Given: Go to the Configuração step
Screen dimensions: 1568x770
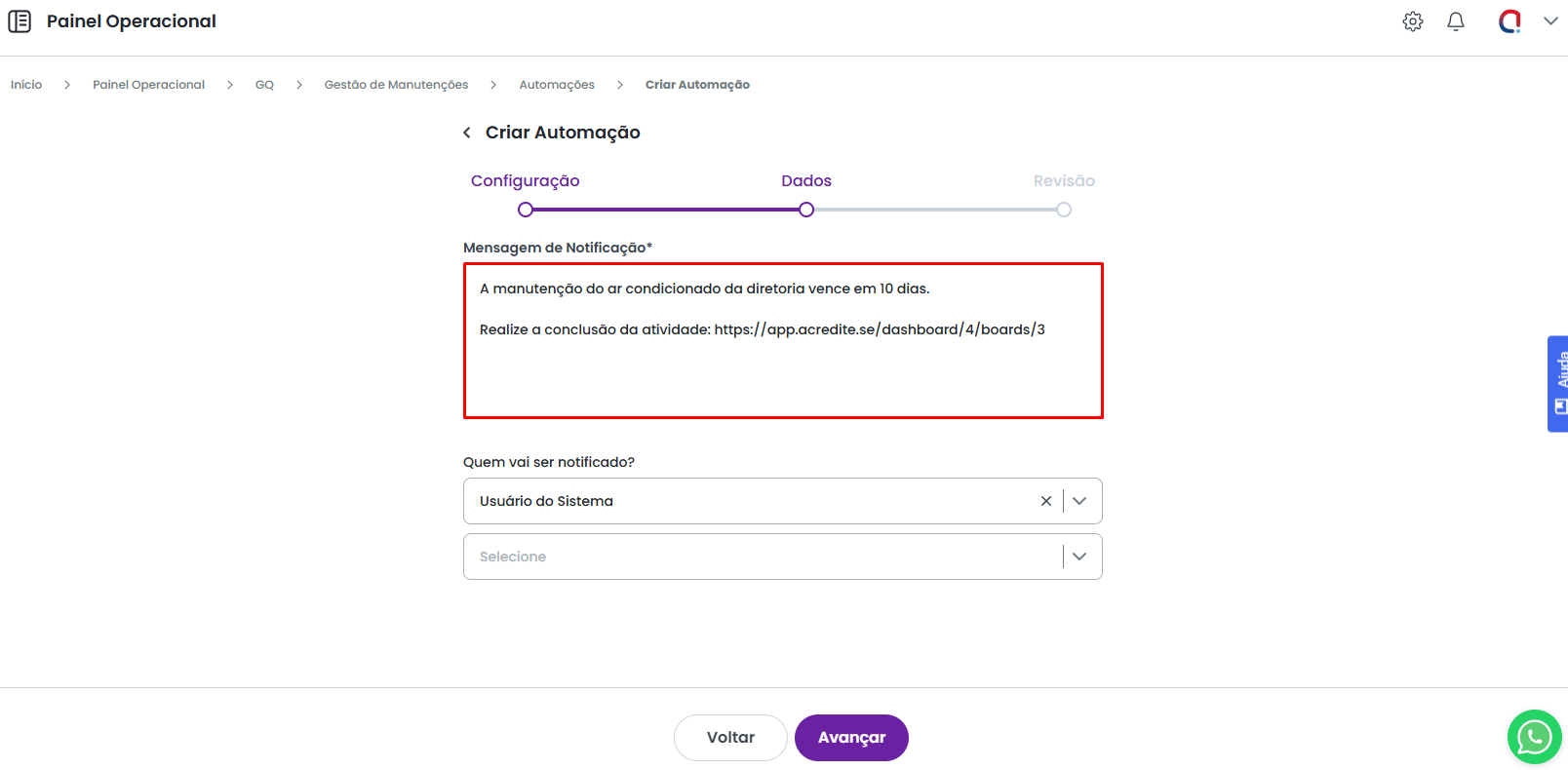Looking at the screenshot, I should [x=525, y=181].
